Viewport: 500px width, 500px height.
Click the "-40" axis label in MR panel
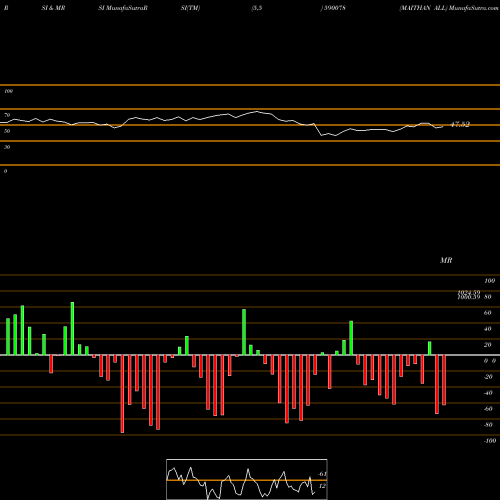[x=488, y=393]
